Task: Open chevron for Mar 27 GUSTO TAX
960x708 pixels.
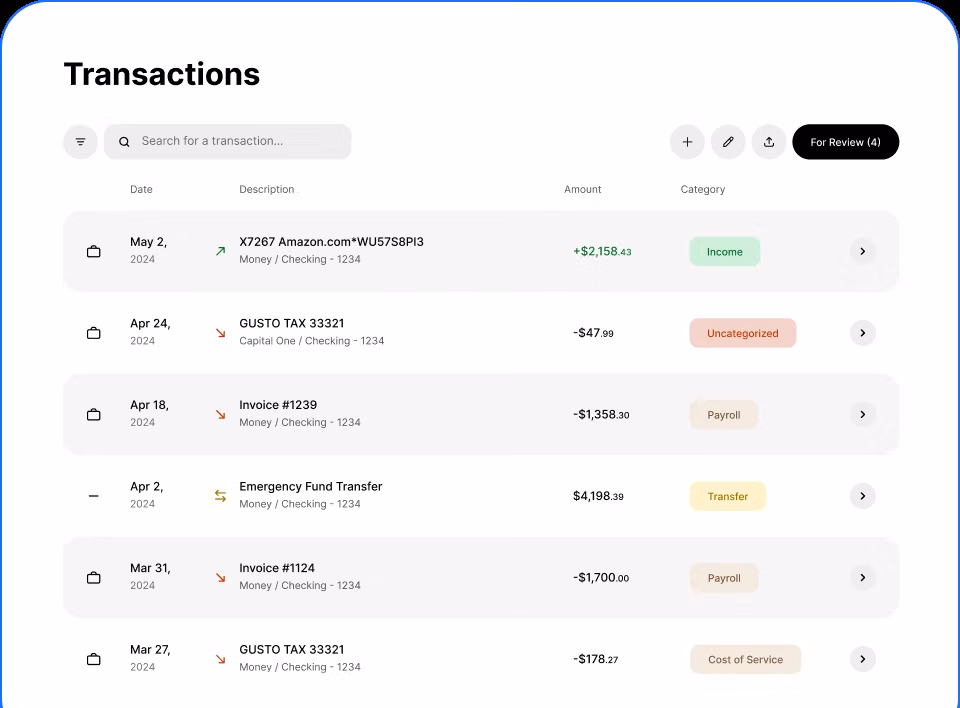Action: pyautogui.click(x=862, y=659)
